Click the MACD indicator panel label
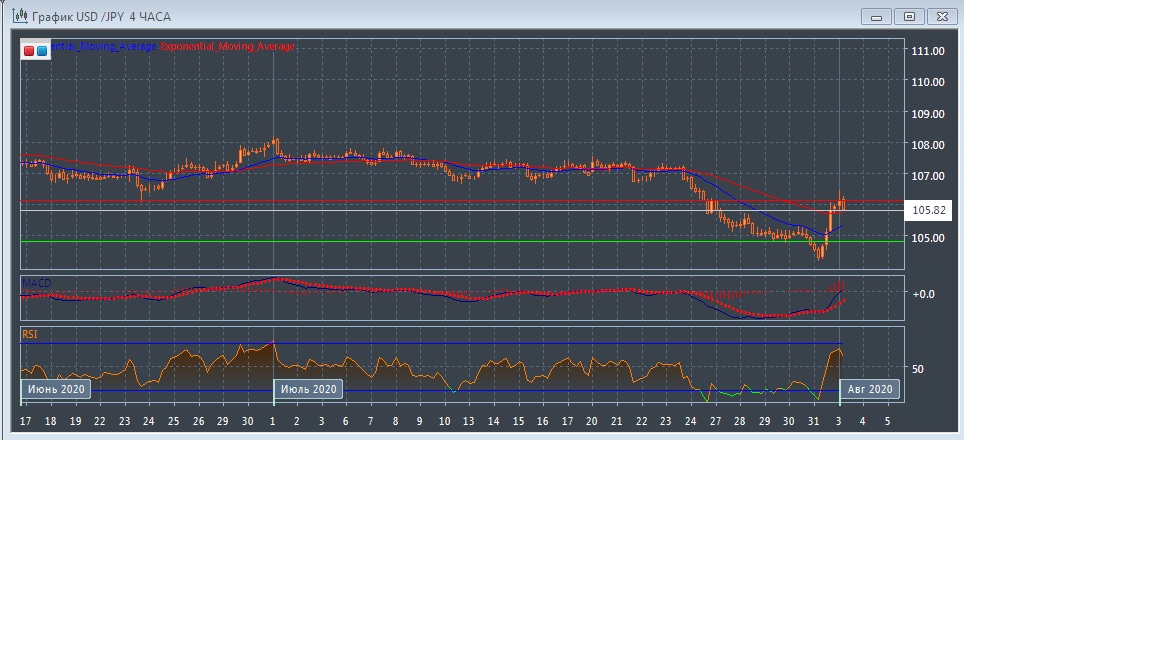Screen dimensions: 1152x648 [x=36, y=284]
